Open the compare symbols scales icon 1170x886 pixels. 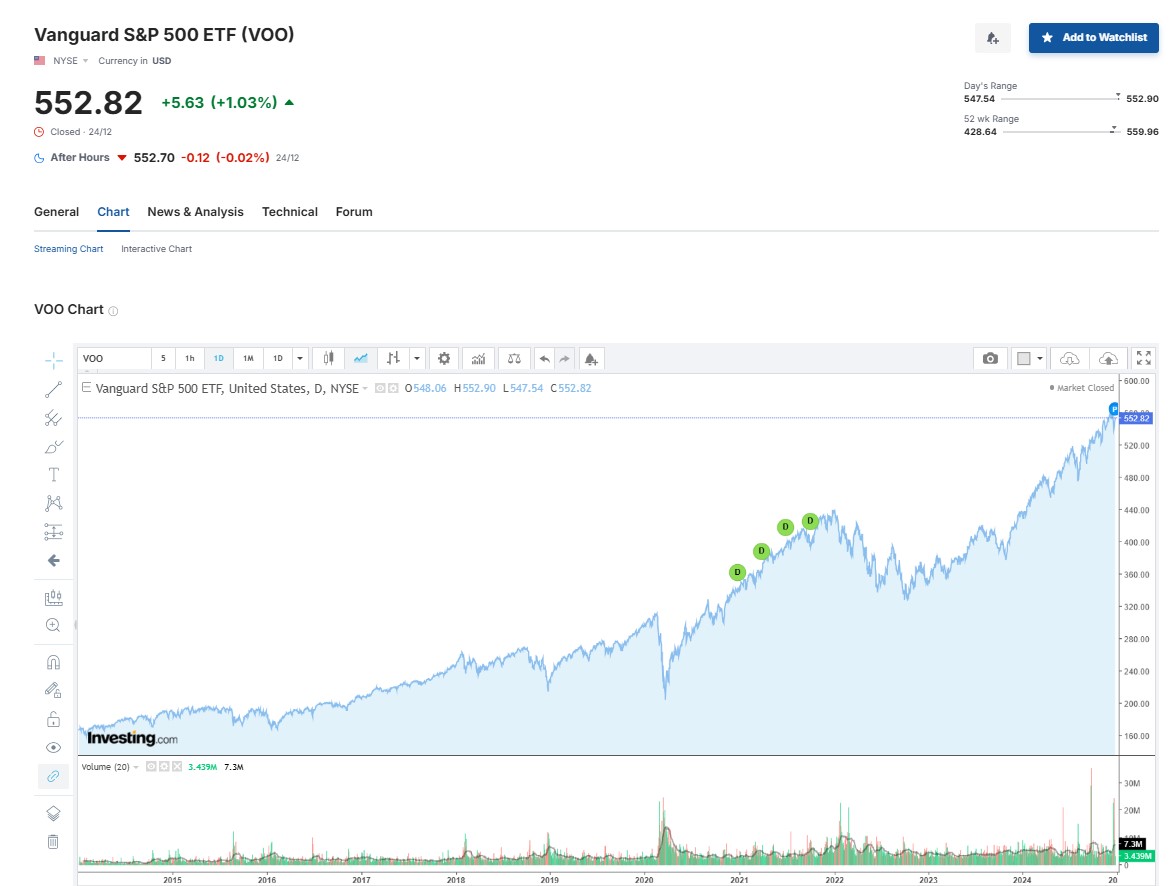514,358
